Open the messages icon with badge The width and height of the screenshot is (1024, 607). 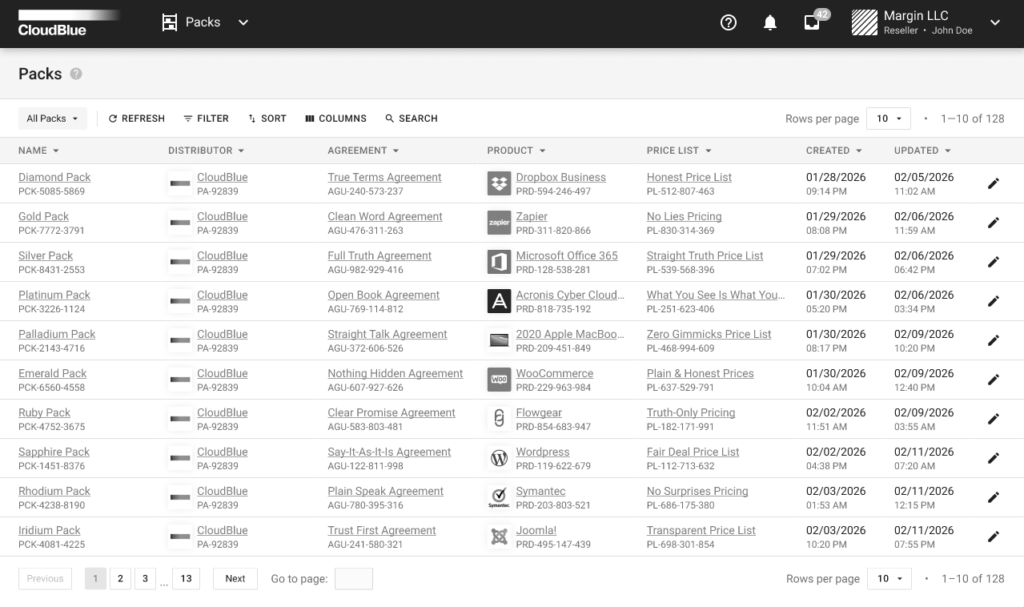coord(812,23)
